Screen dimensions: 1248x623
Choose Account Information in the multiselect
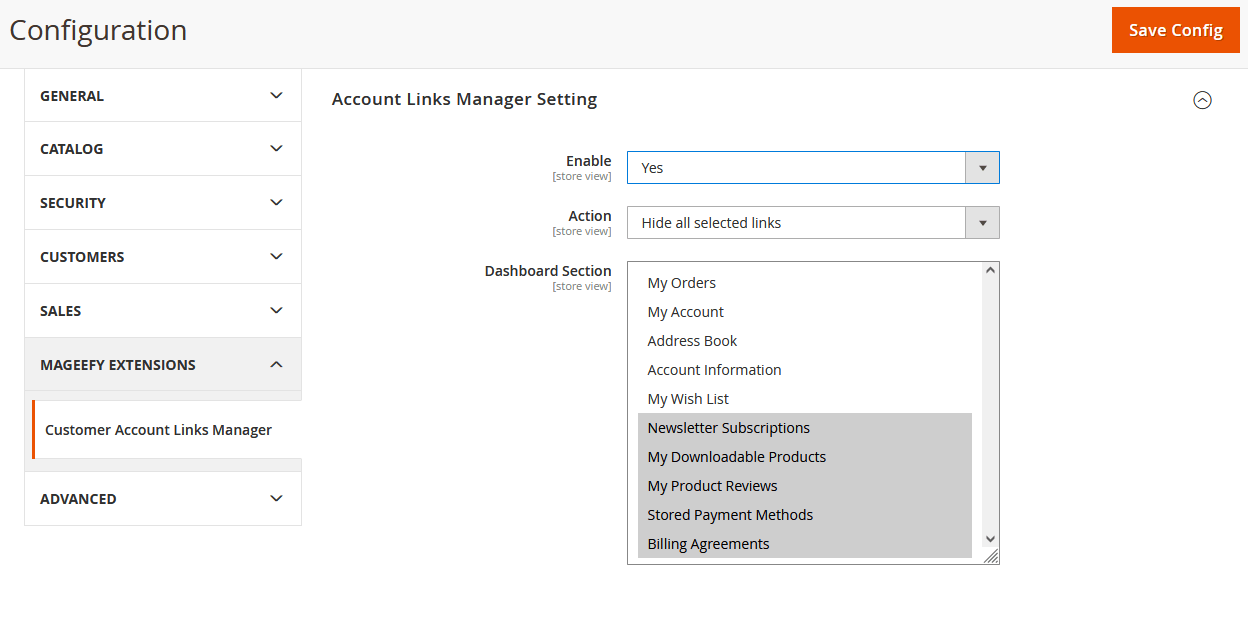(x=714, y=370)
